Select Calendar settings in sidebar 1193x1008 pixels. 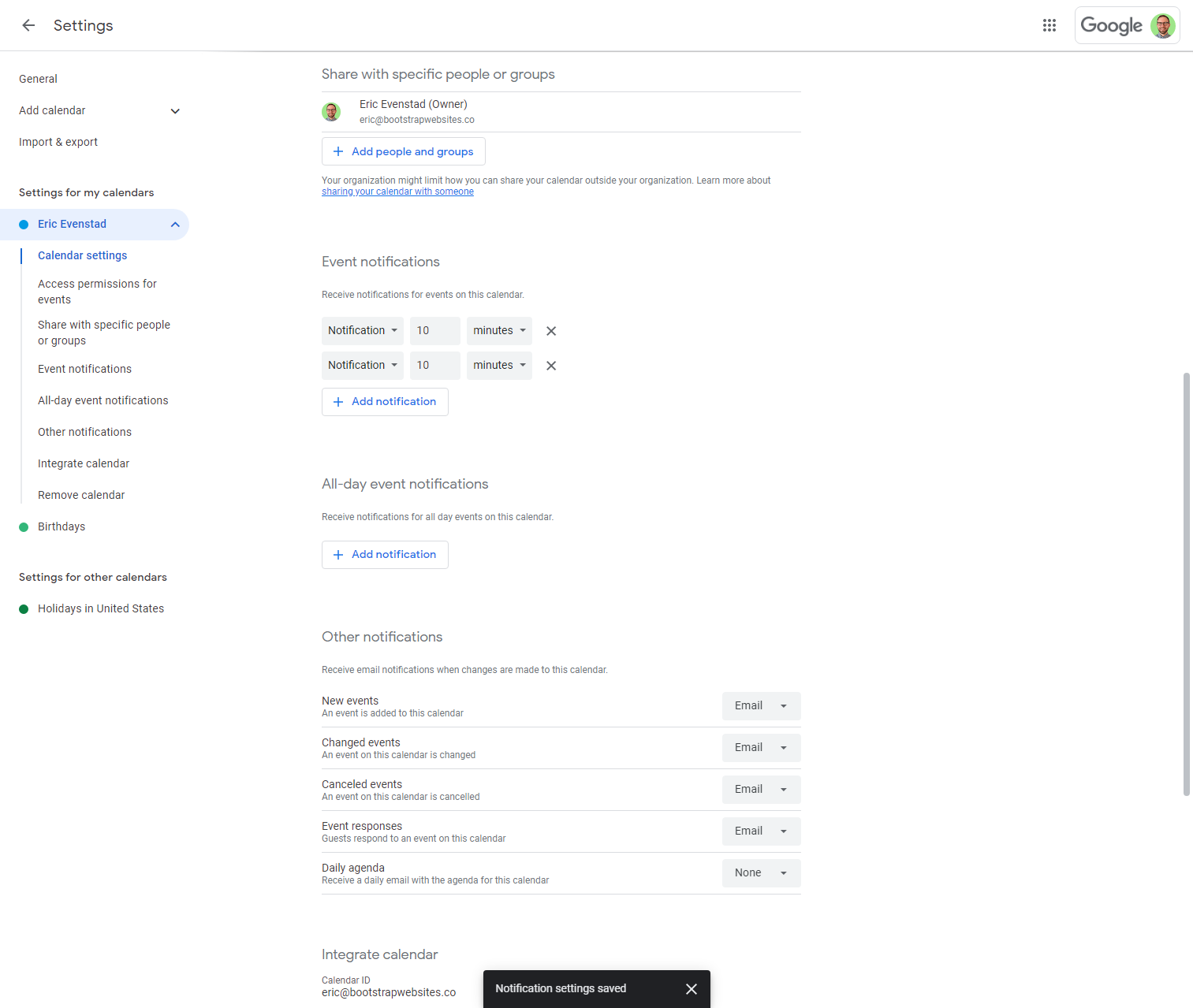coord(82,255)
